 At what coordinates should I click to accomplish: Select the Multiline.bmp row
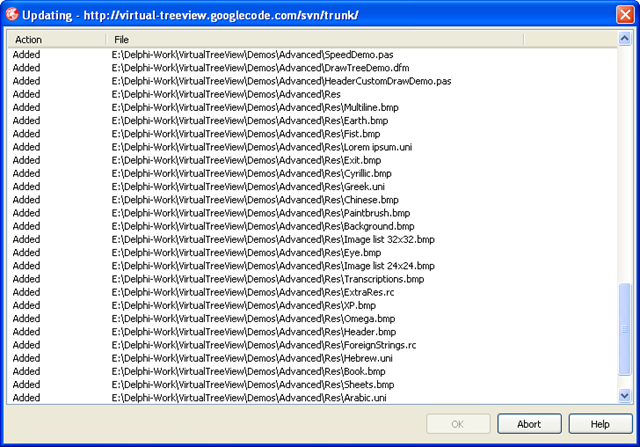[x=312, y=107]
